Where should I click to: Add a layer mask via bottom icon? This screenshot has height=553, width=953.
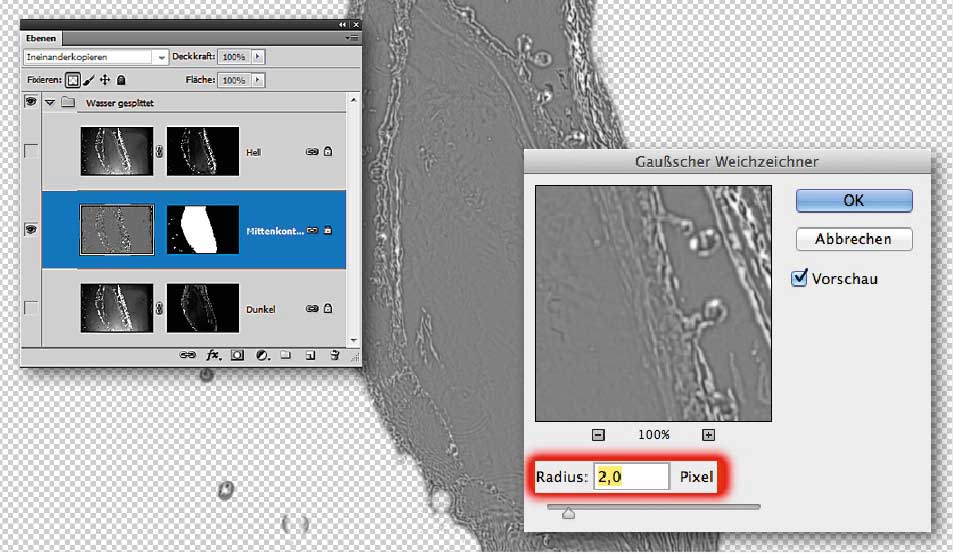tap(237, 355)
